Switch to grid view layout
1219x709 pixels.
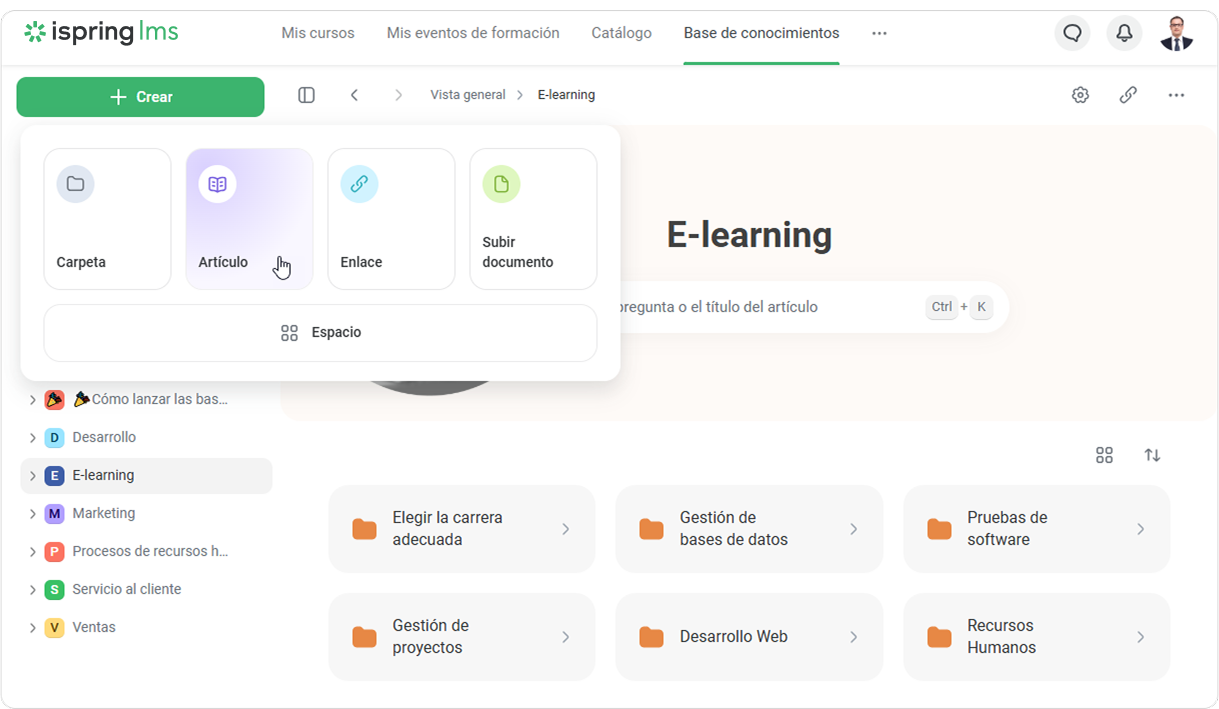pyautogui.click(x=1104, y=455)
